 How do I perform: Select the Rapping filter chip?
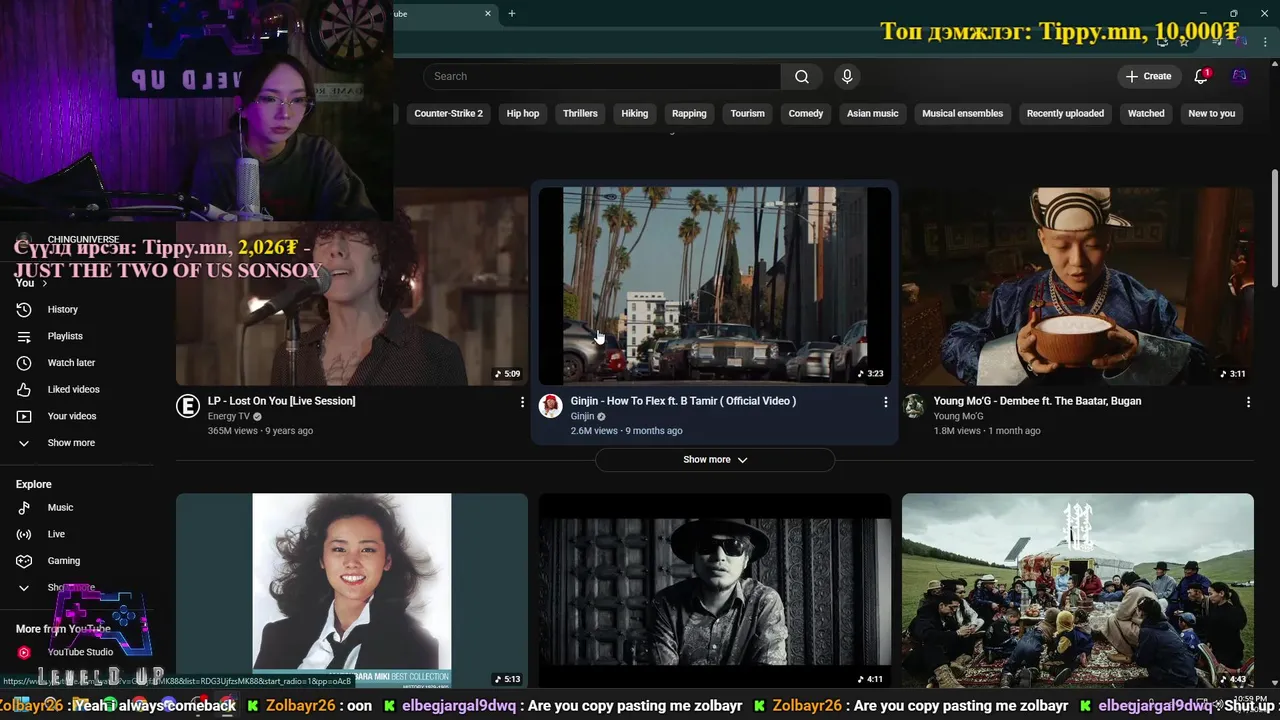pyautogui.click(x=689, y=113)
